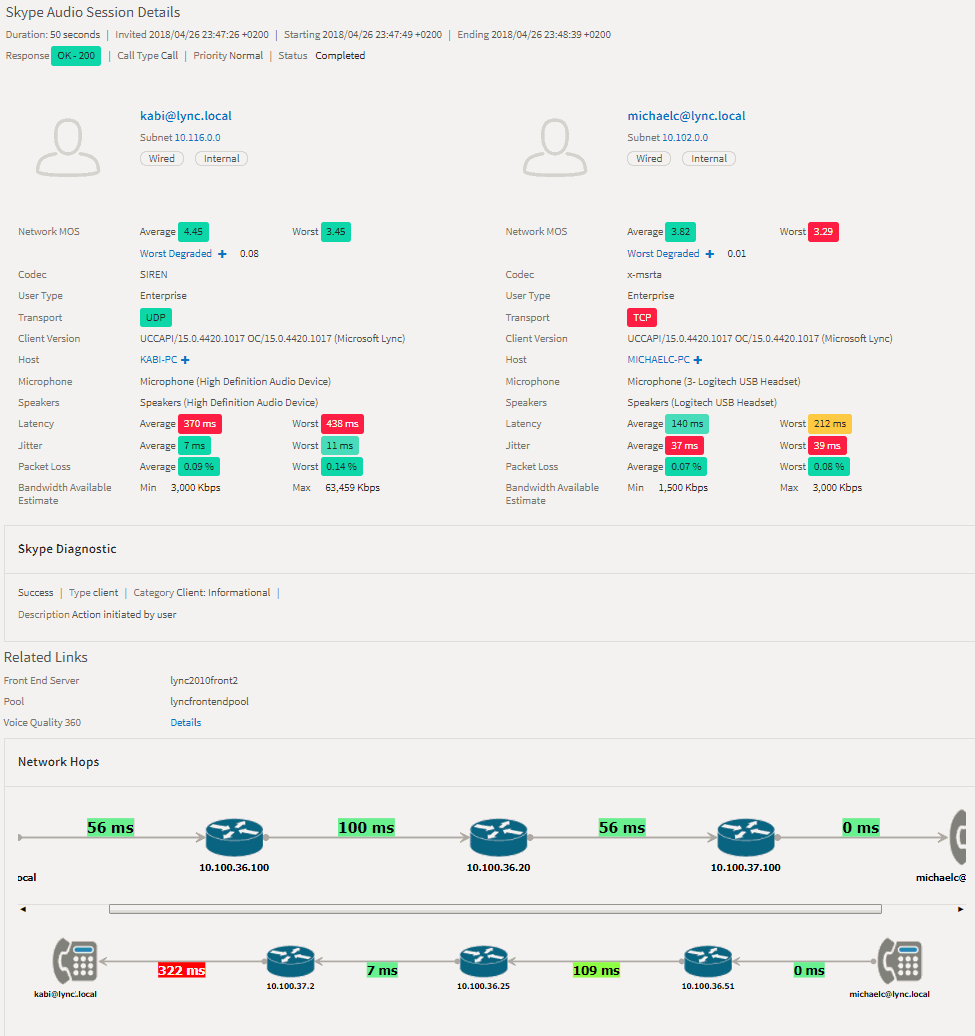The height and width of the screenshot is (1036, 975).
Task: Click the Description Action initiated by user text
Action: [x=97, y=614]
